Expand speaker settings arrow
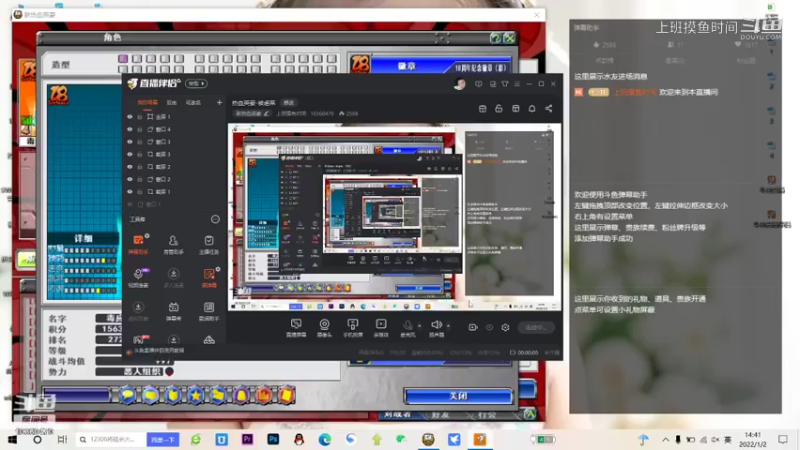 [x=448, y=326]
